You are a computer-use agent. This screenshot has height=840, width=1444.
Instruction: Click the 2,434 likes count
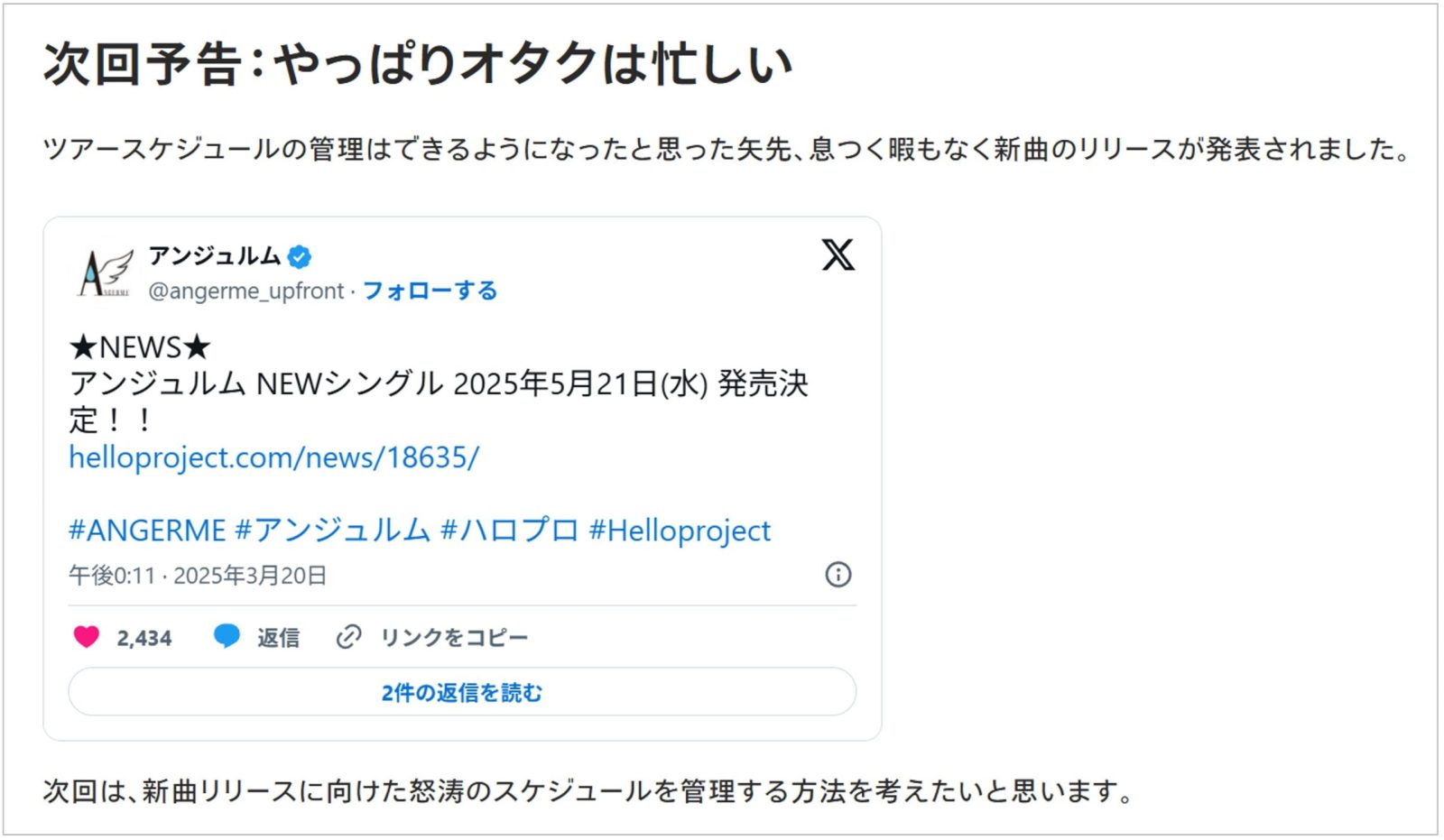click(144, 638)
